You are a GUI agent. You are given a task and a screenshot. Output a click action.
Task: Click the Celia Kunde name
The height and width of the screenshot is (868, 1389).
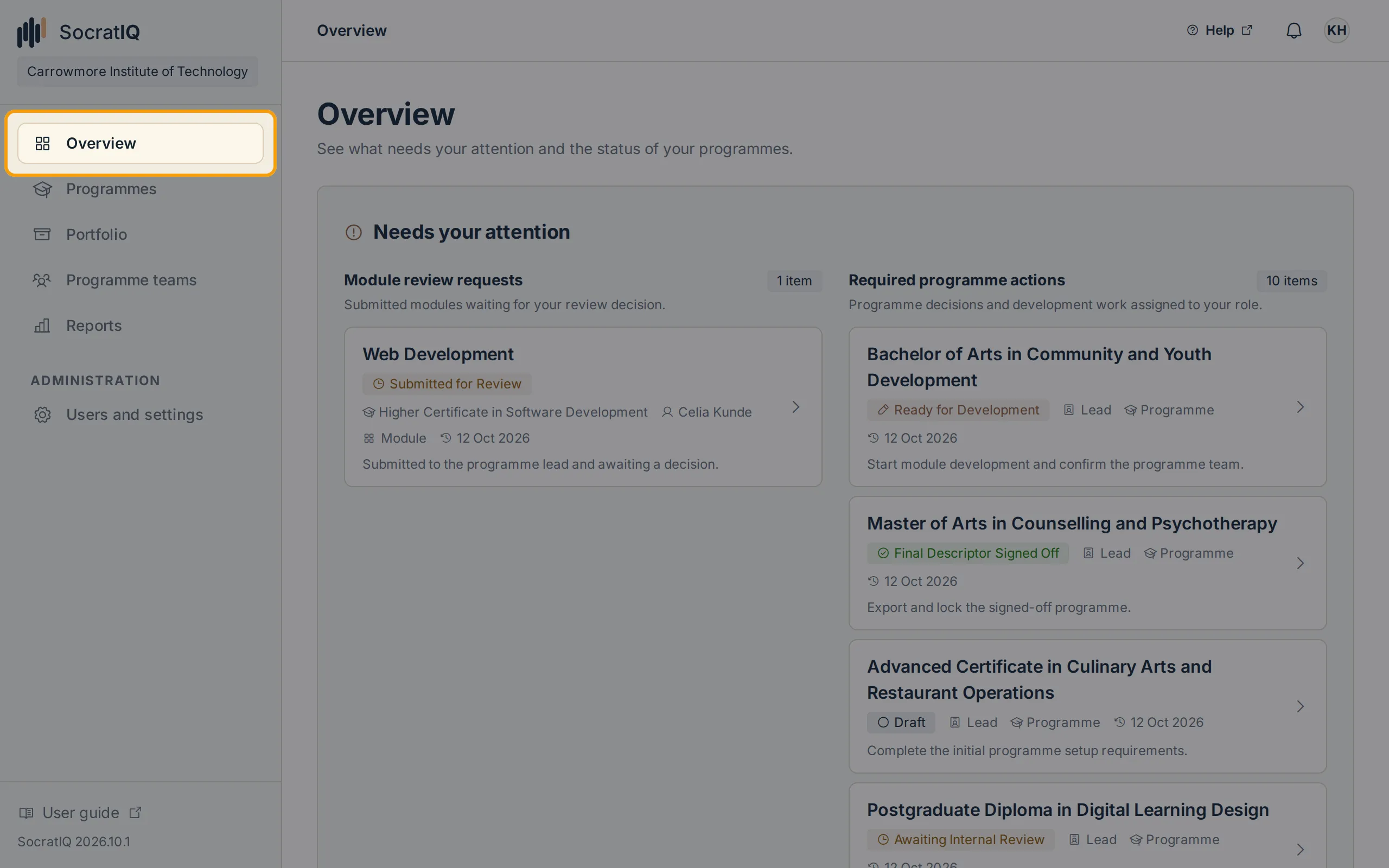click(715, 412)
